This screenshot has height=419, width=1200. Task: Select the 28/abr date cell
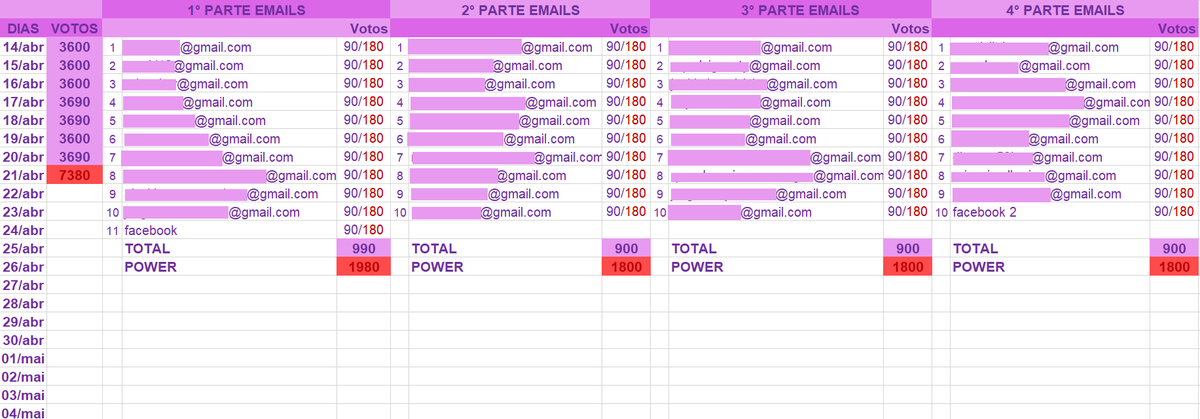[x=23, y=304]
